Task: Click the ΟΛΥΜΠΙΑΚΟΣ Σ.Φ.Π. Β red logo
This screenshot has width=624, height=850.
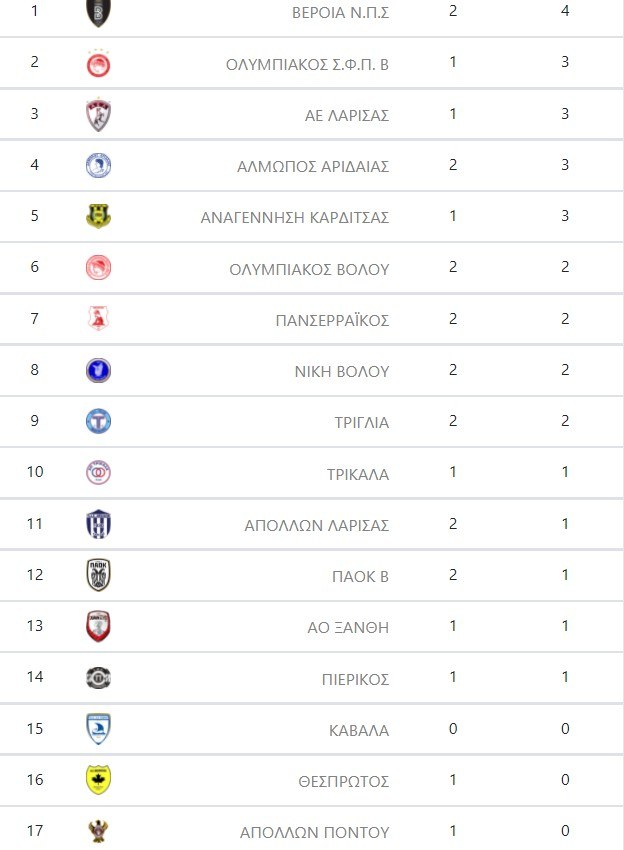Action: pos(98,63)
